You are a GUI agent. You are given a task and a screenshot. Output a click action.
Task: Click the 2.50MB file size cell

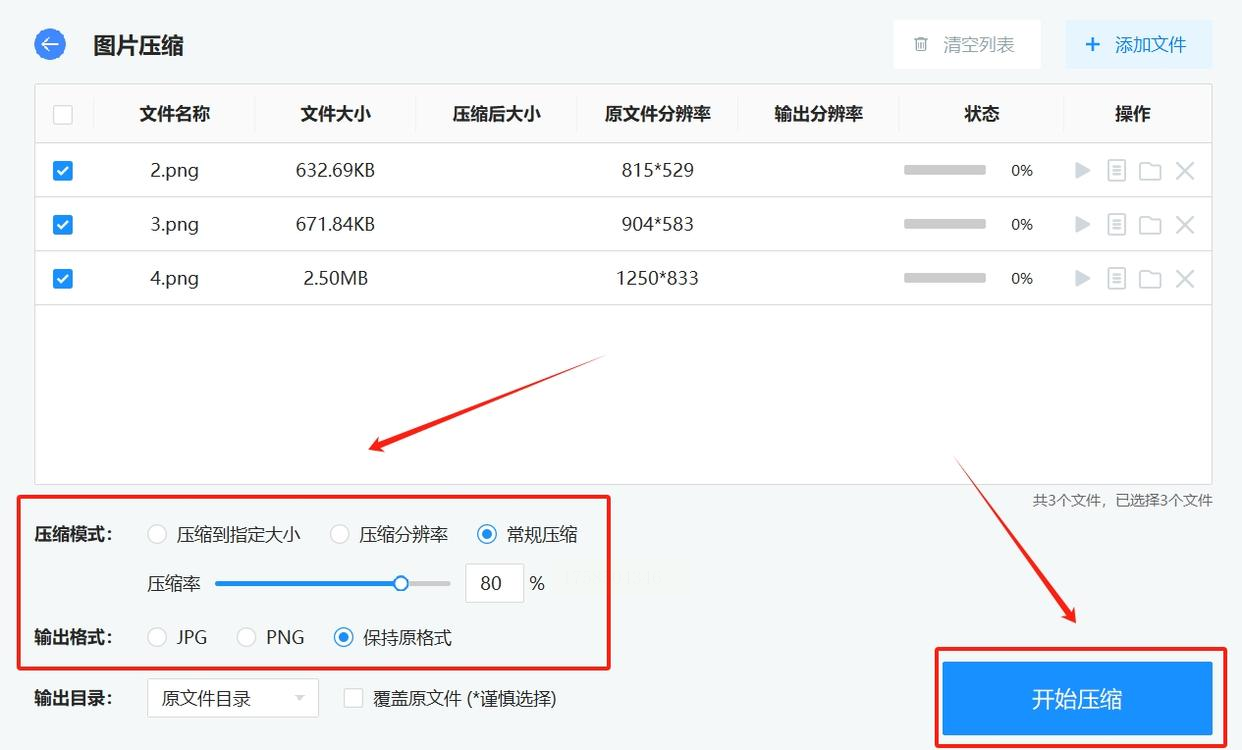[x=336, y=279]
